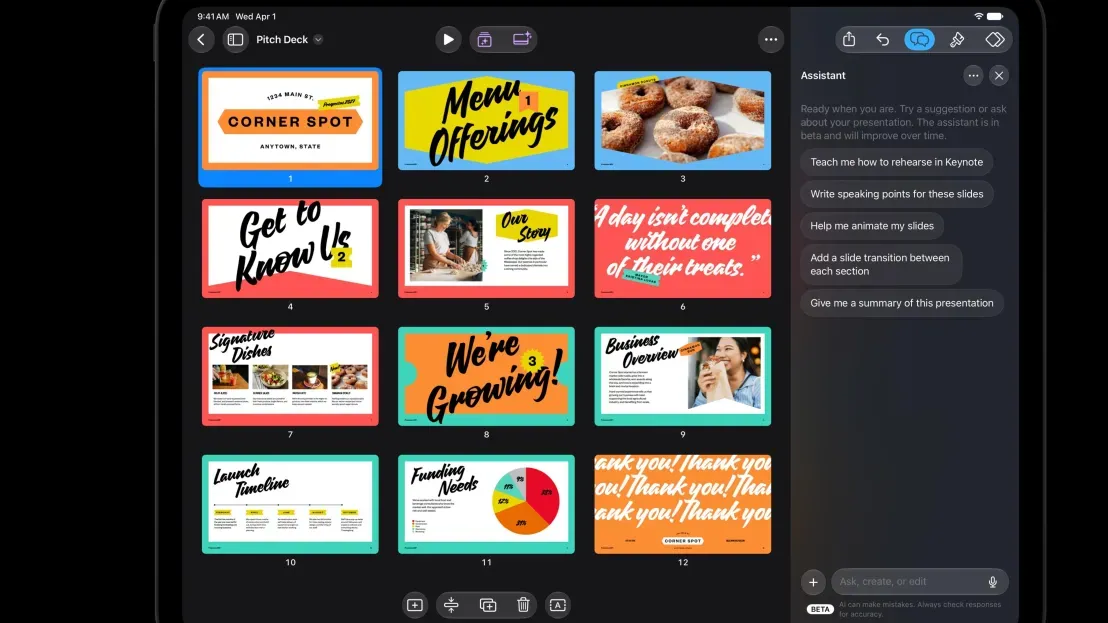Image resolution: width=1108 pixels, height=623 pixels.
Task: Choose Give me a summary of this presentation
Action: (x=902, y=303)
